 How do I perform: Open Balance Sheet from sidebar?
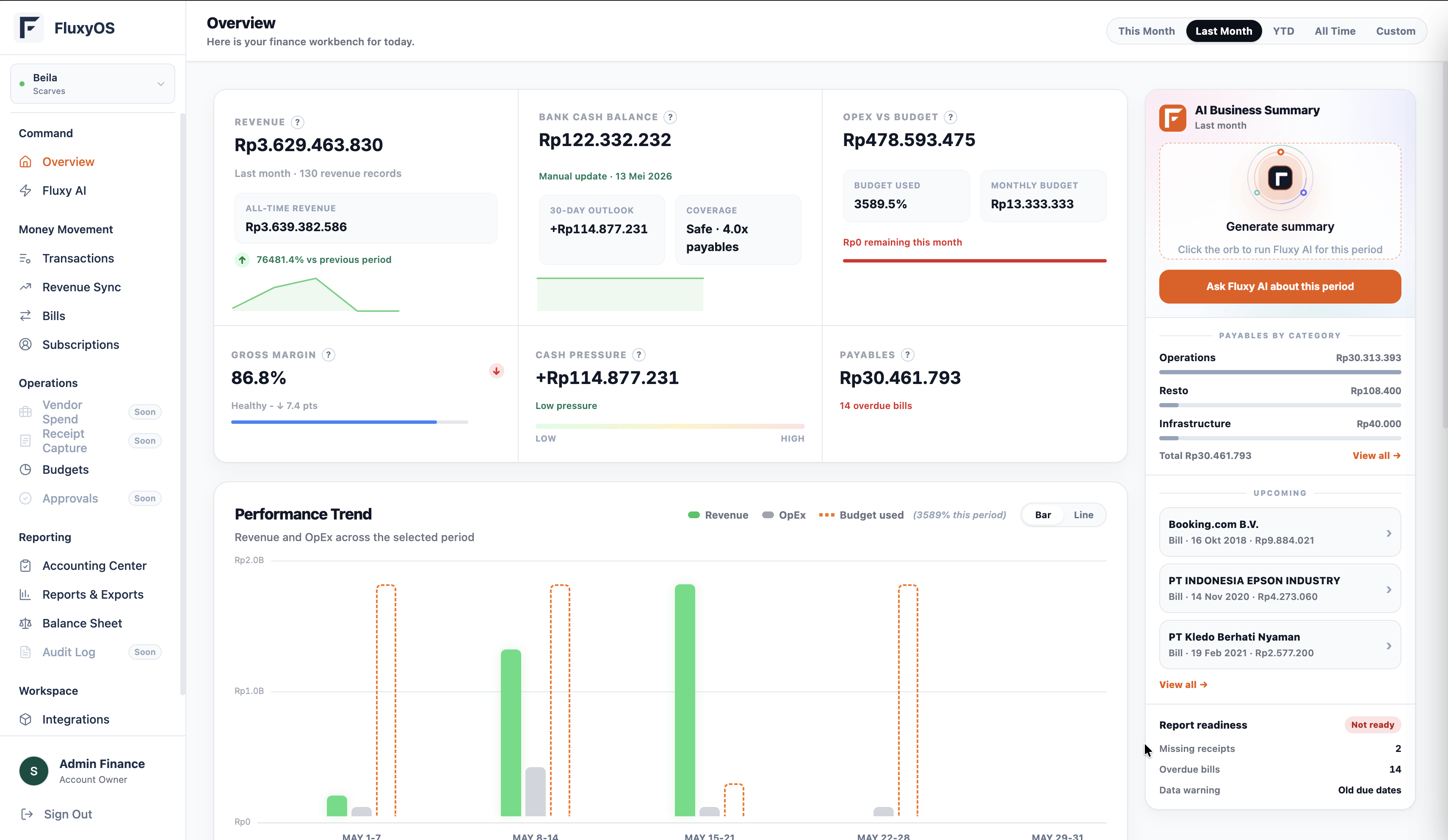point(82,623)
